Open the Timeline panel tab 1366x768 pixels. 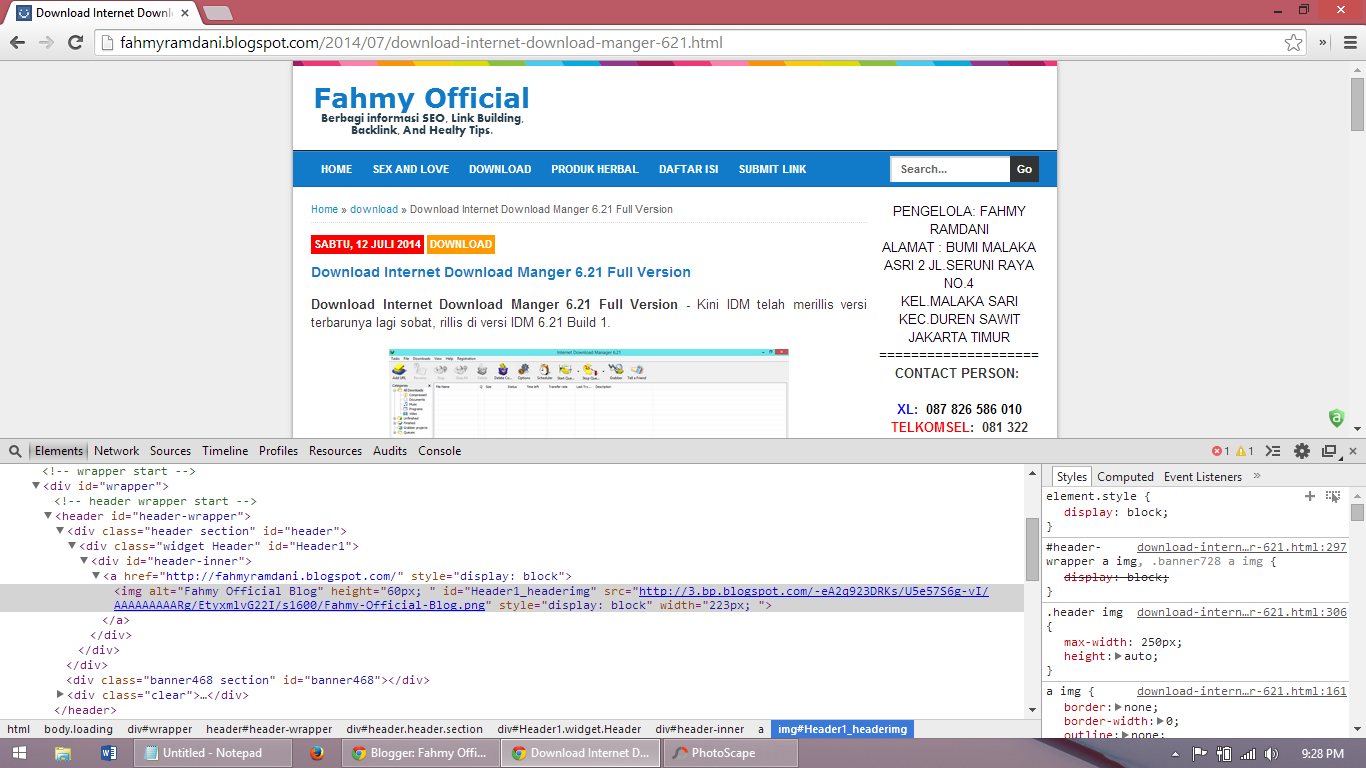[225, 451]
